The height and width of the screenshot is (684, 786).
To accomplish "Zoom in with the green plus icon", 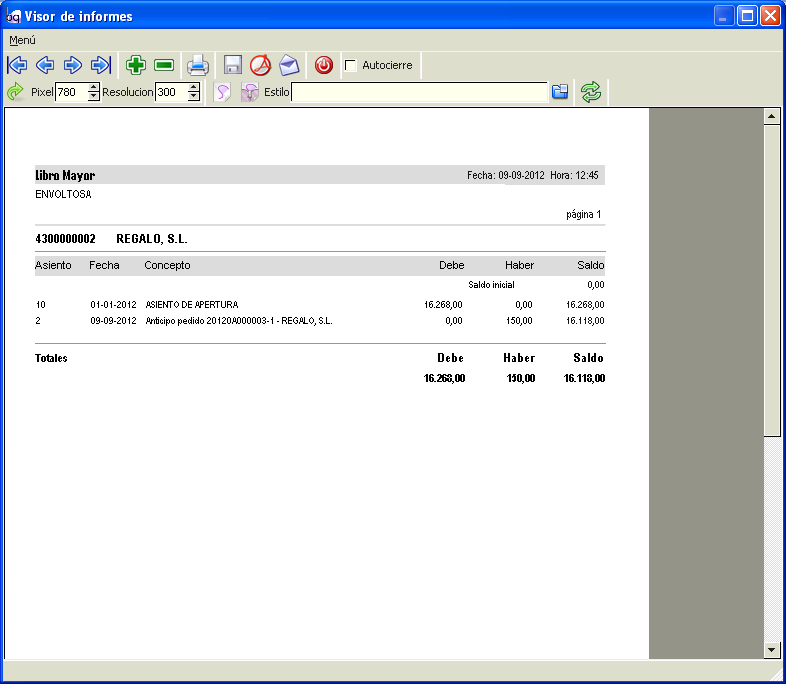I will coord(136,65).
